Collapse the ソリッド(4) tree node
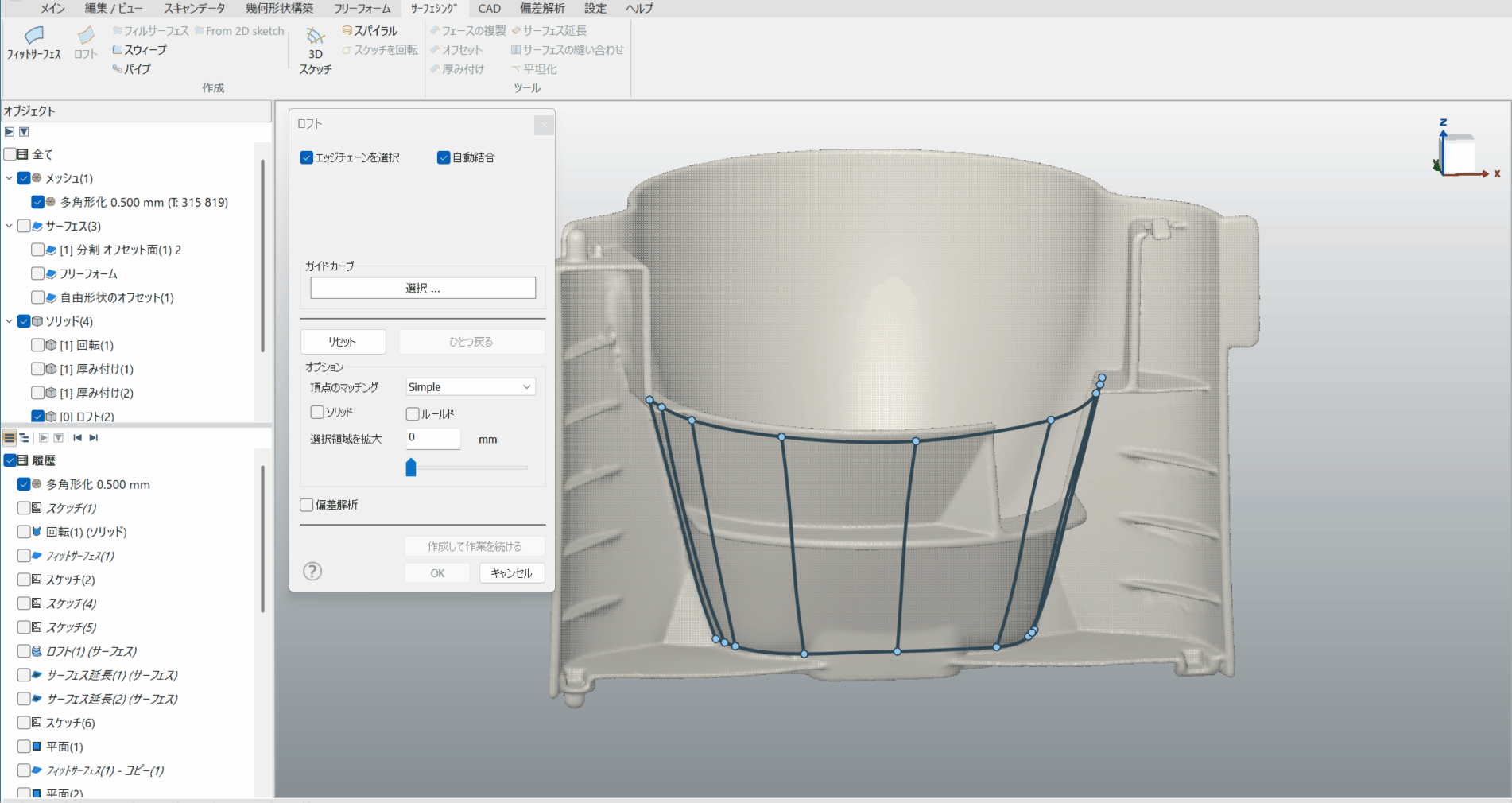 point(9,322)
